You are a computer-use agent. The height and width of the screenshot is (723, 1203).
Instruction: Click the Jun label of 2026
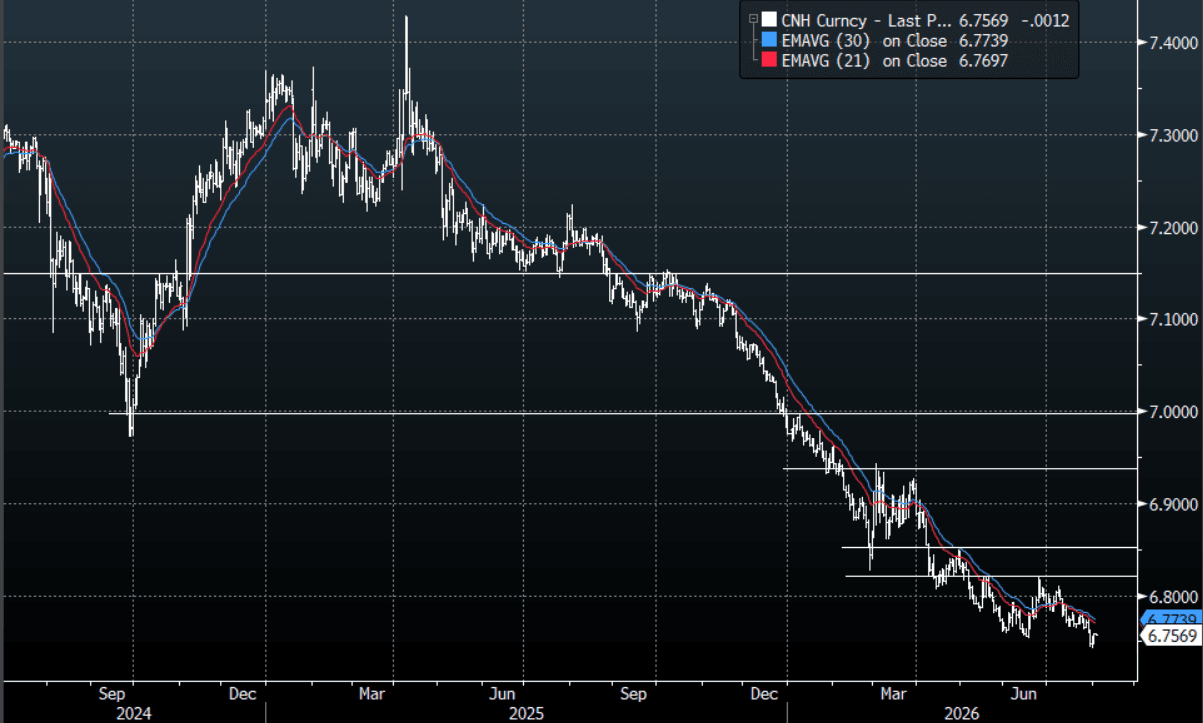click(1023, 692)
